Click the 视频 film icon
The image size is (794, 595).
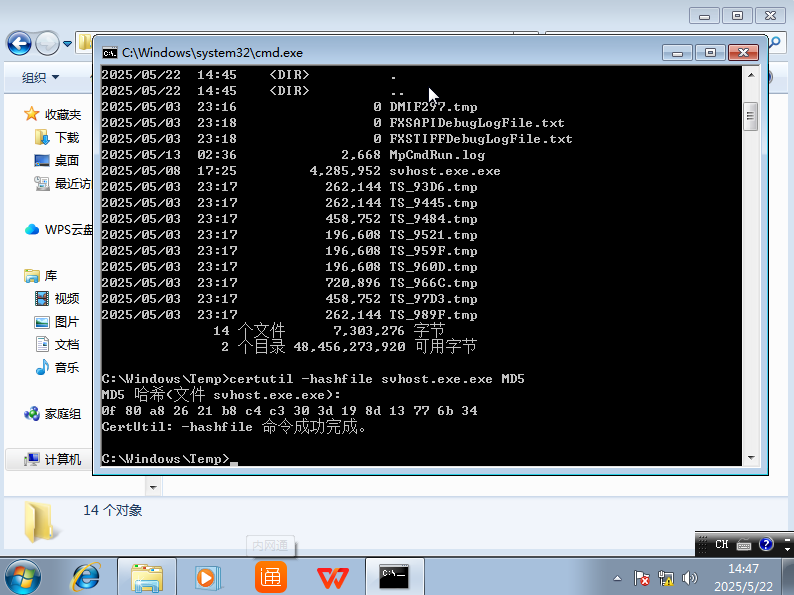coord(42,298)
